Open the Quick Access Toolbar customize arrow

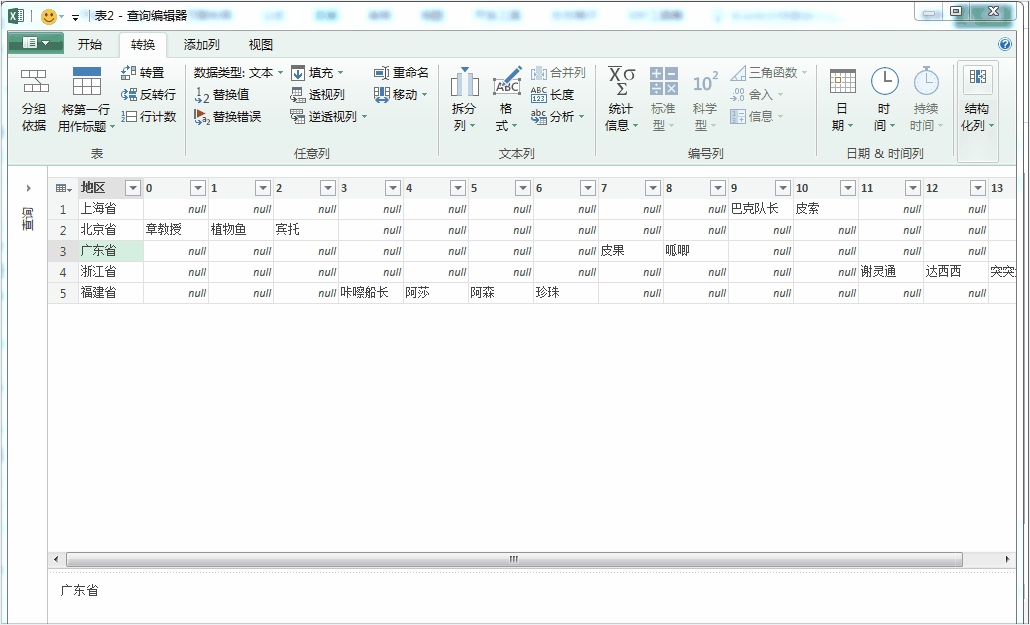76,17
